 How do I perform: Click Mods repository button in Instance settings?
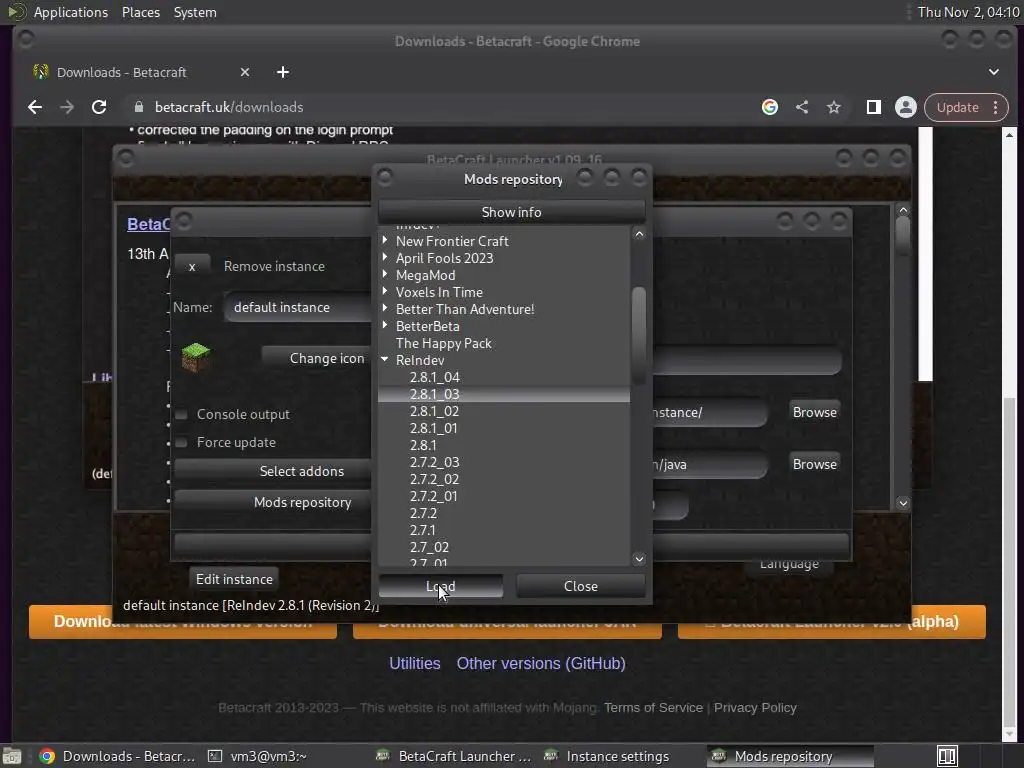point(273,503)
